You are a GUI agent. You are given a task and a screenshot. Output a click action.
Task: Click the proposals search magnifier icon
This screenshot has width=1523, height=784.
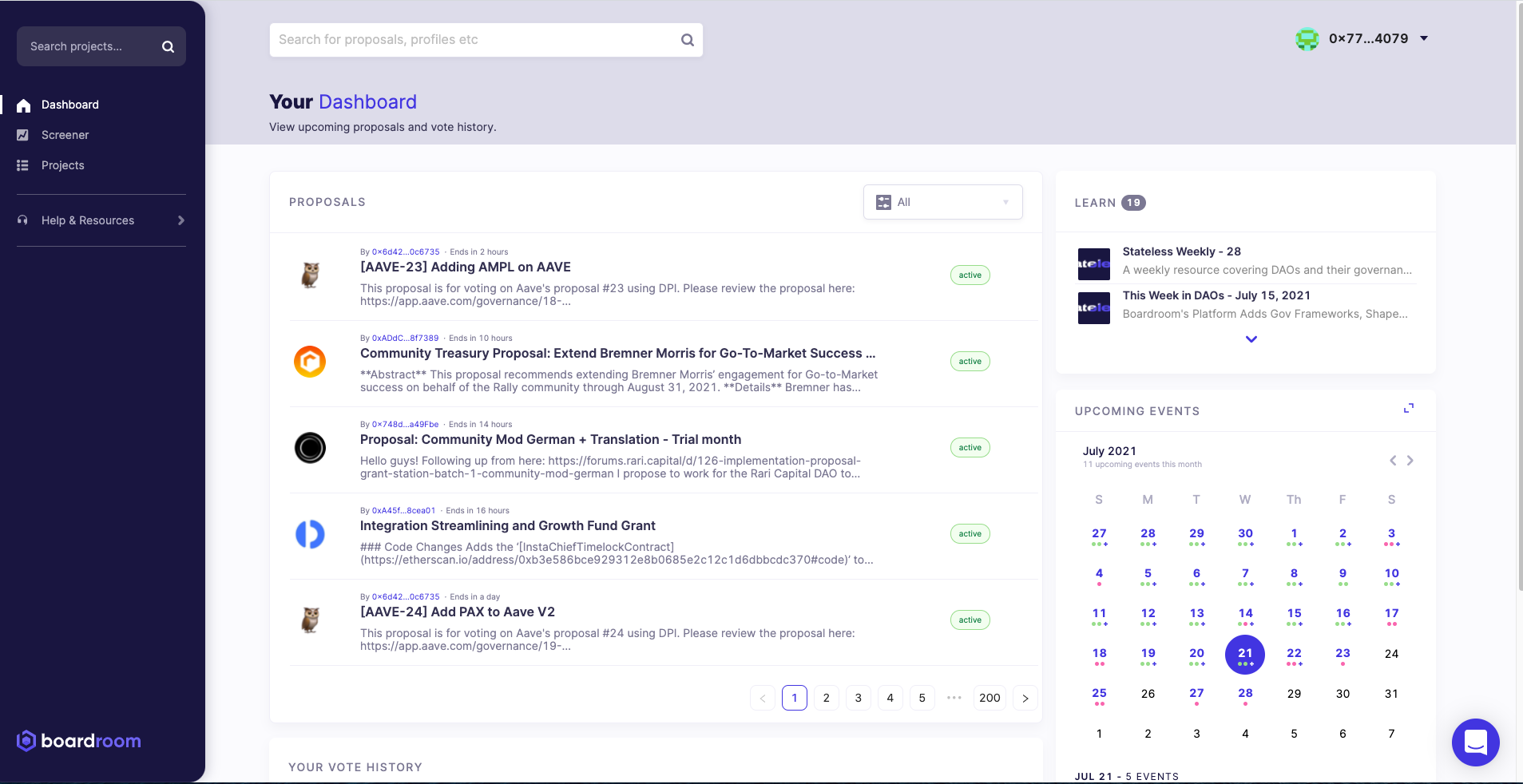[687, 40]
